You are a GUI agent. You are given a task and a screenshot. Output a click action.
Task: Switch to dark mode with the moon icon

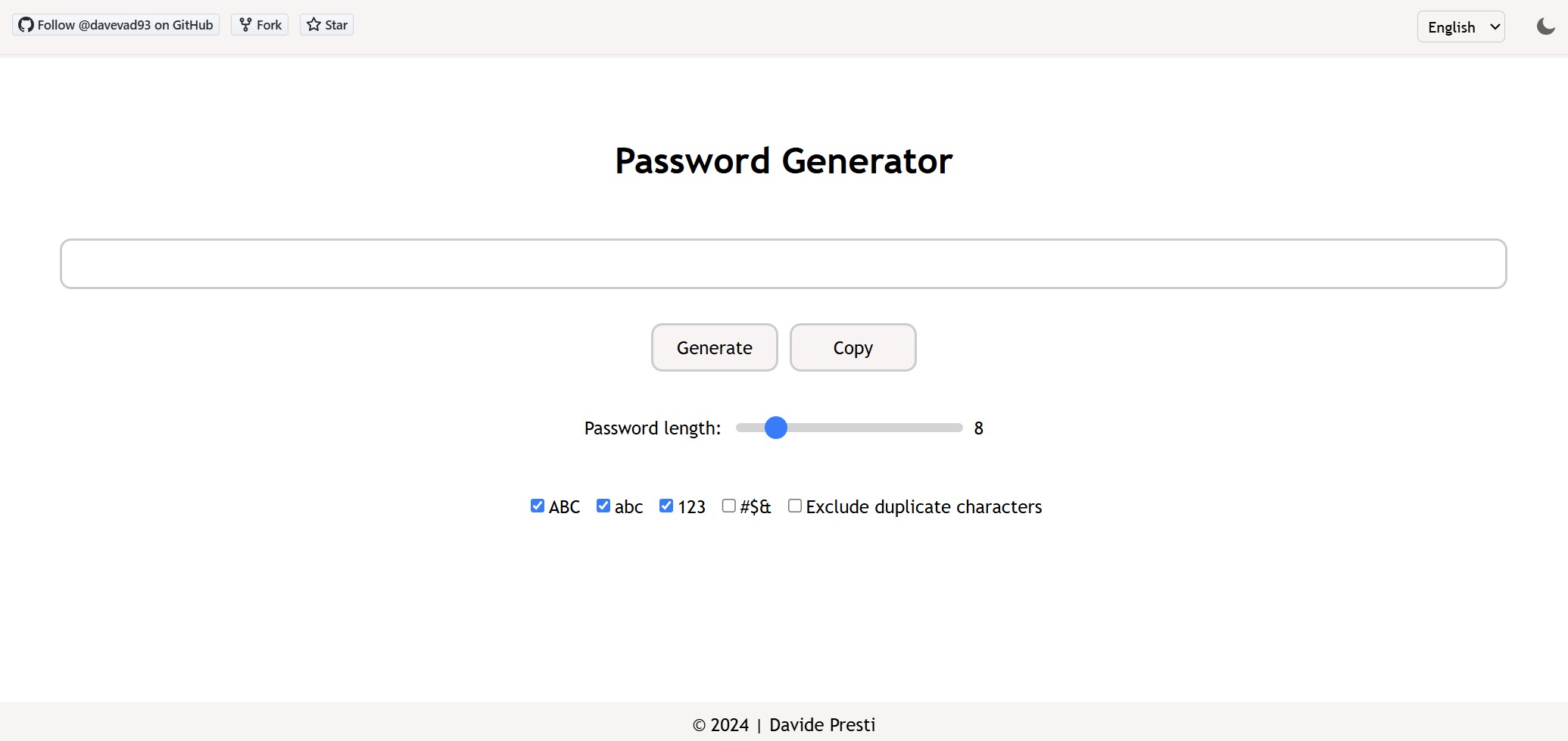(1545, 26)
